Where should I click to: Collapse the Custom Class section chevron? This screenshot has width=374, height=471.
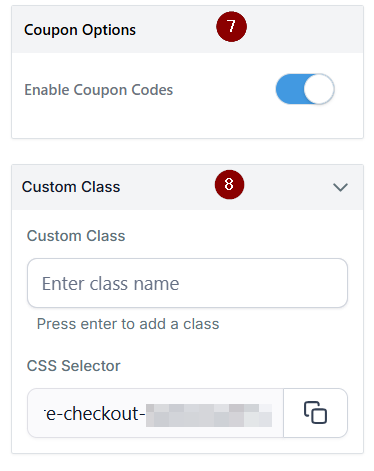click(x=340, y=187)
